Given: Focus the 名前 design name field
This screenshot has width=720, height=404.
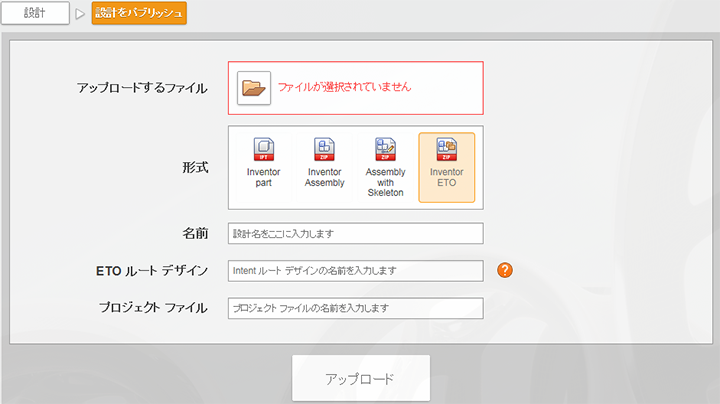Looking at the screenshot, I should coord(355,233).
